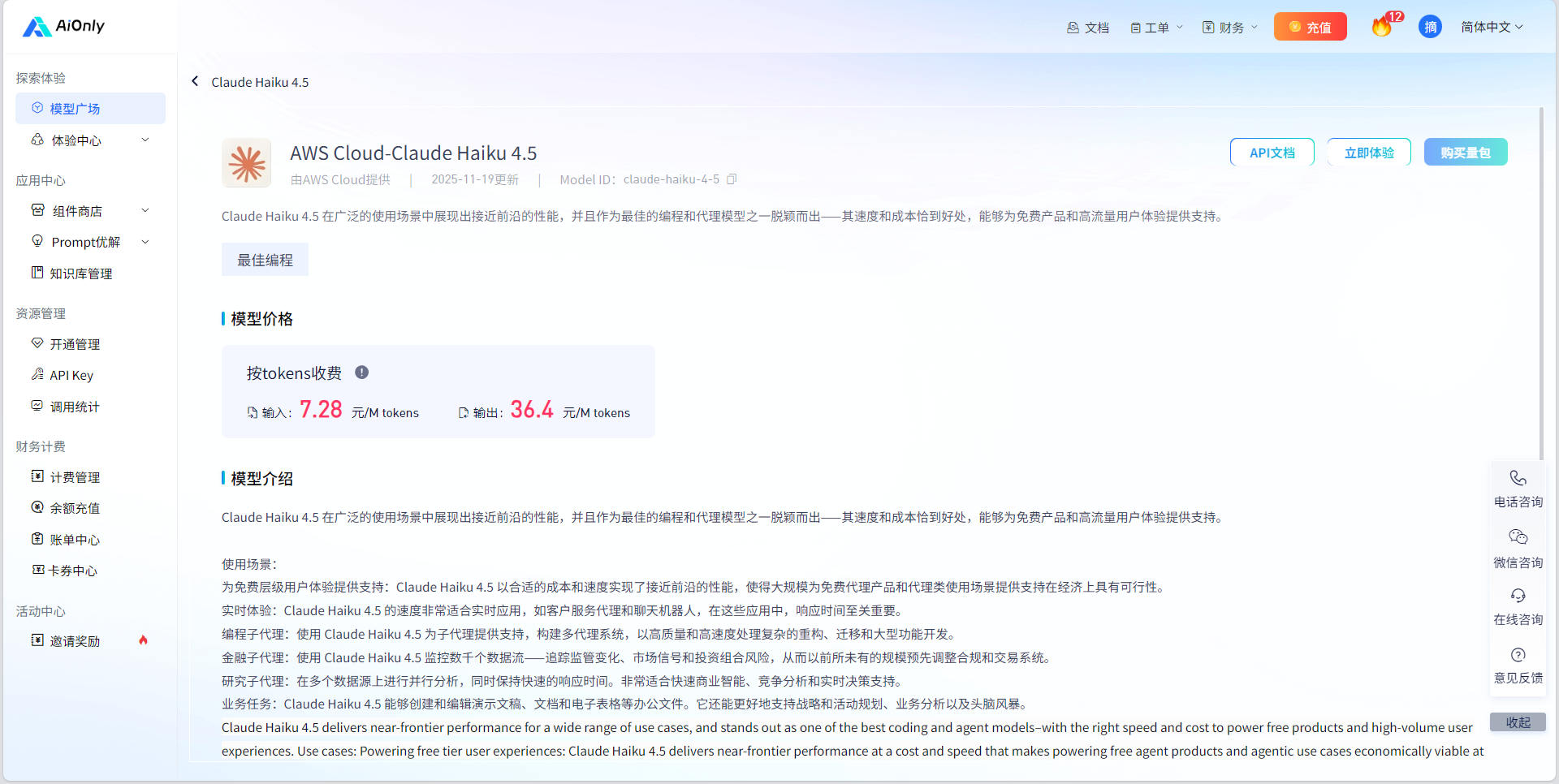Viewport: 1559px width, 784px height.
Task: Click the AiOnly logo
Action: [63, 26]
